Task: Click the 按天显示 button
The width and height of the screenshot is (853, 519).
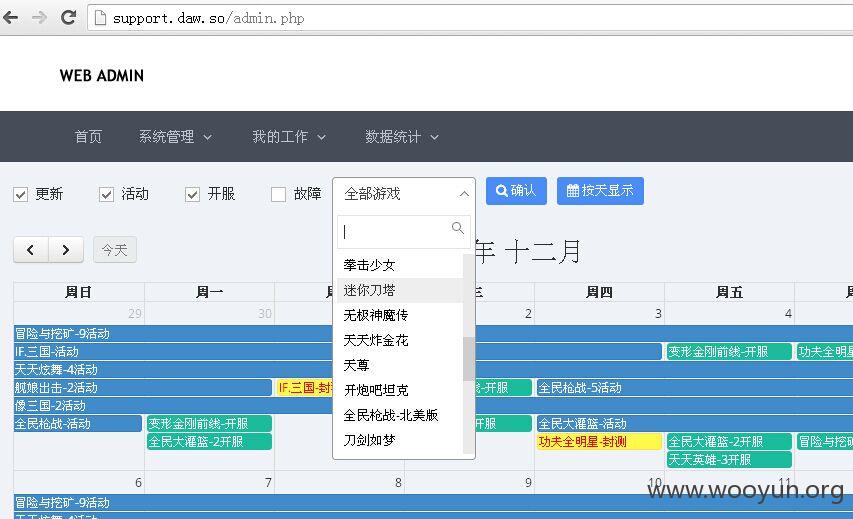Action: pos(600,191)
